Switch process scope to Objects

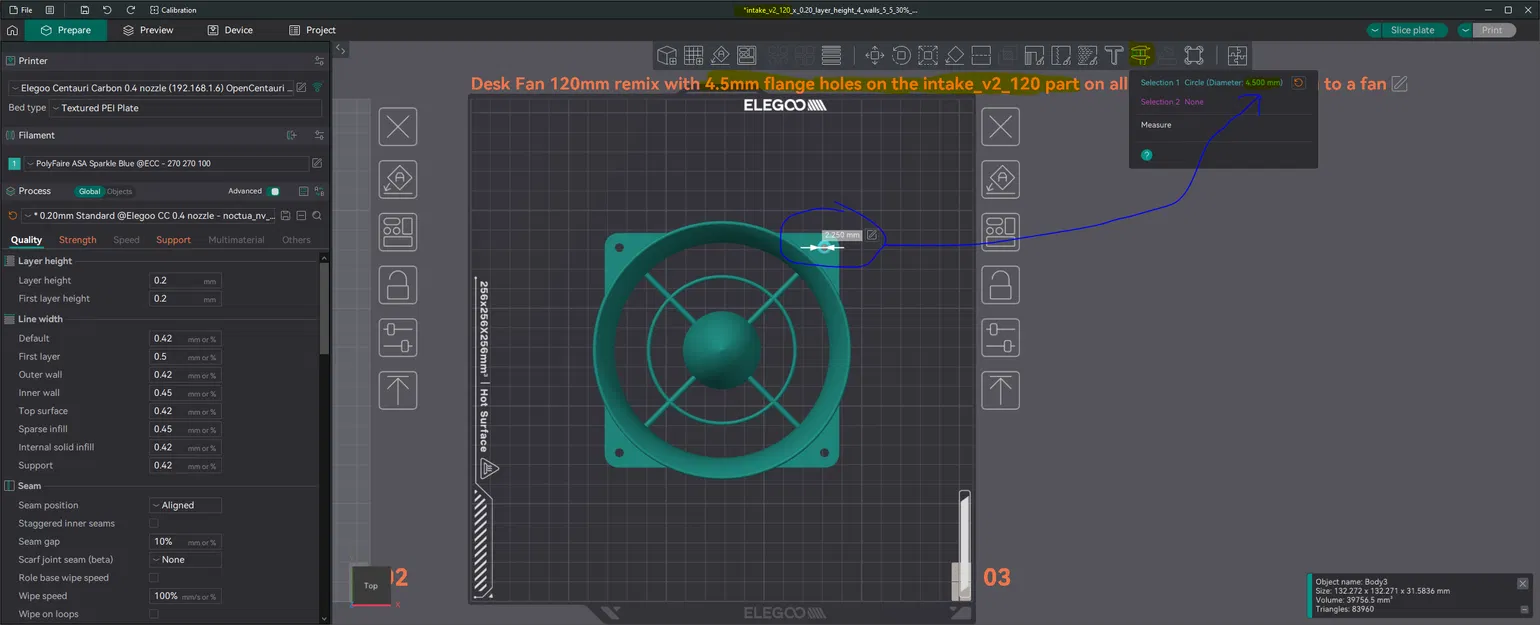119,191
